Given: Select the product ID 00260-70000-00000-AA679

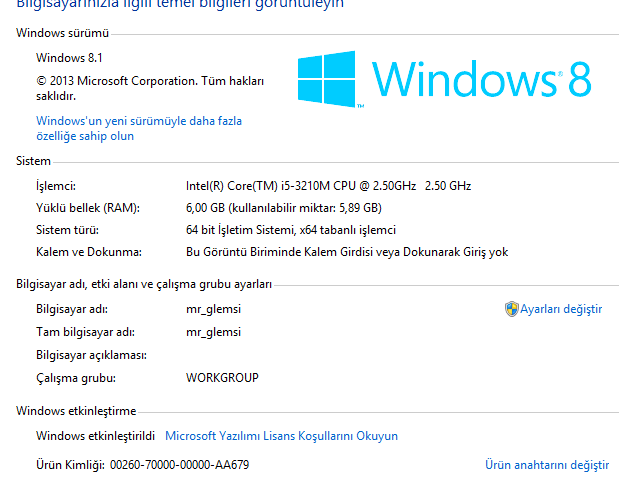Looking at the screenshot, I should tap(179, 465).
